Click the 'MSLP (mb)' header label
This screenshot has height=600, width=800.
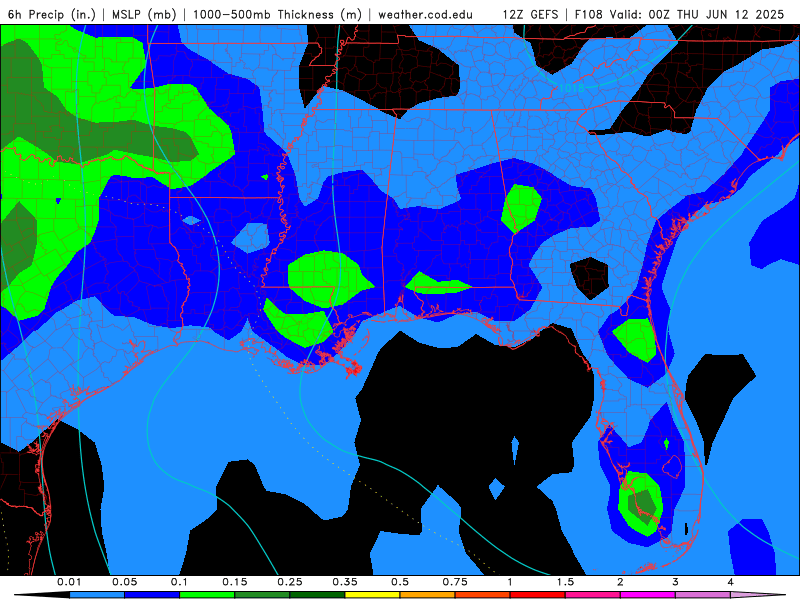tap(144, 14)
